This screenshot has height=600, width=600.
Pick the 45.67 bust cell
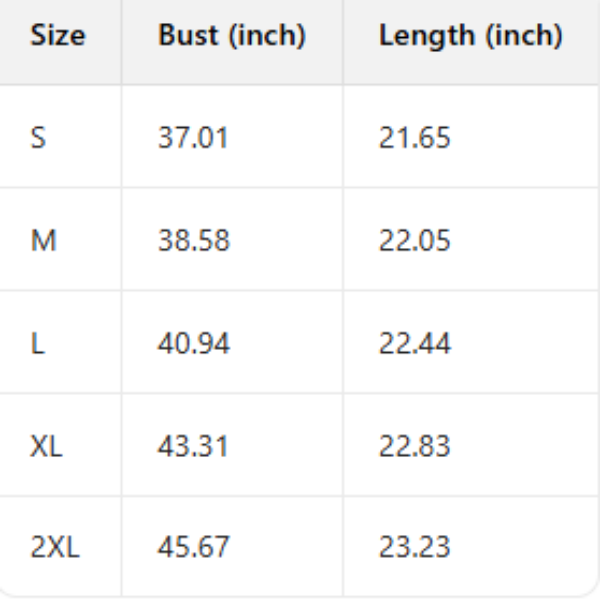tap(193, 548)
